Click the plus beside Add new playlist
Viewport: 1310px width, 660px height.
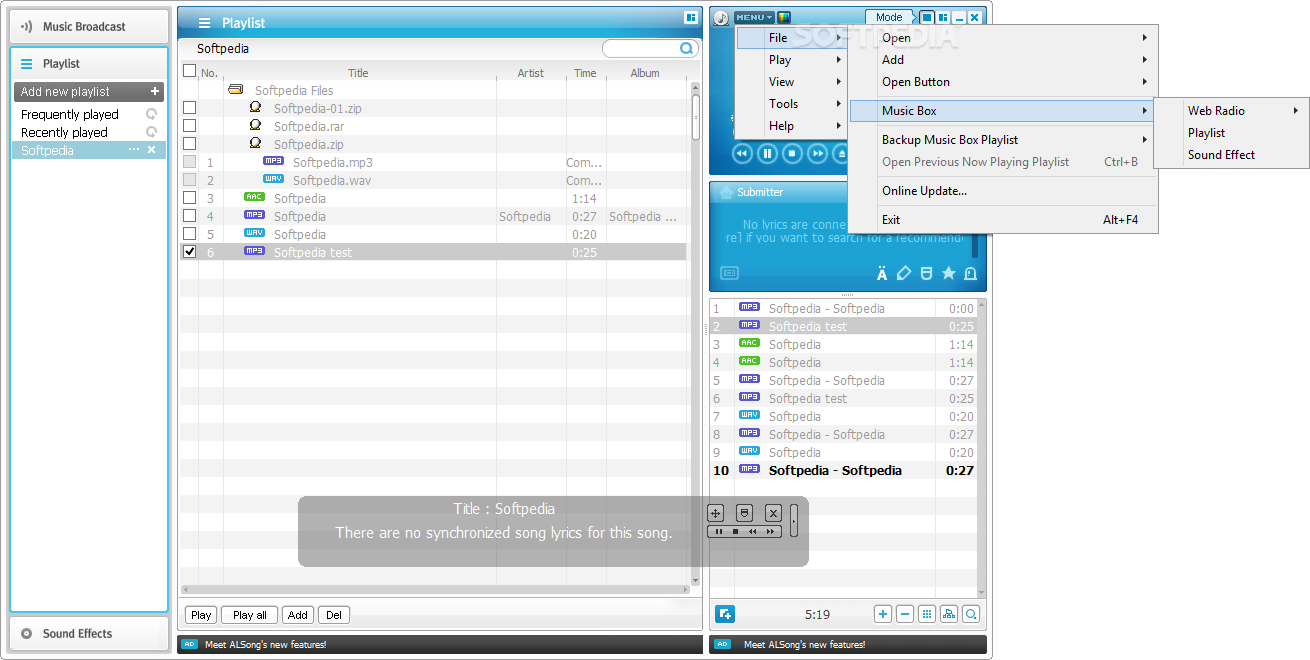tap(155, 91)
